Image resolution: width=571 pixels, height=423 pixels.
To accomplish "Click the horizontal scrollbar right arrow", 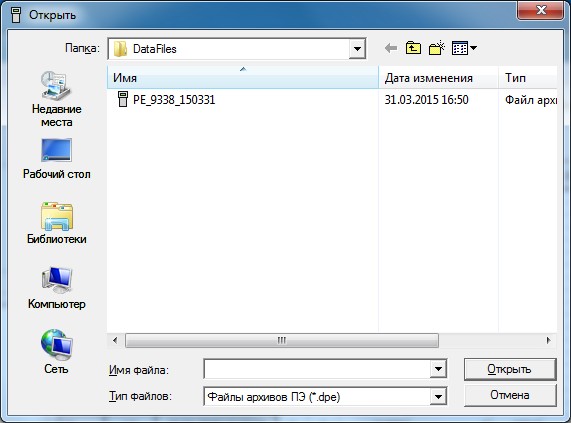I will 548,341.
